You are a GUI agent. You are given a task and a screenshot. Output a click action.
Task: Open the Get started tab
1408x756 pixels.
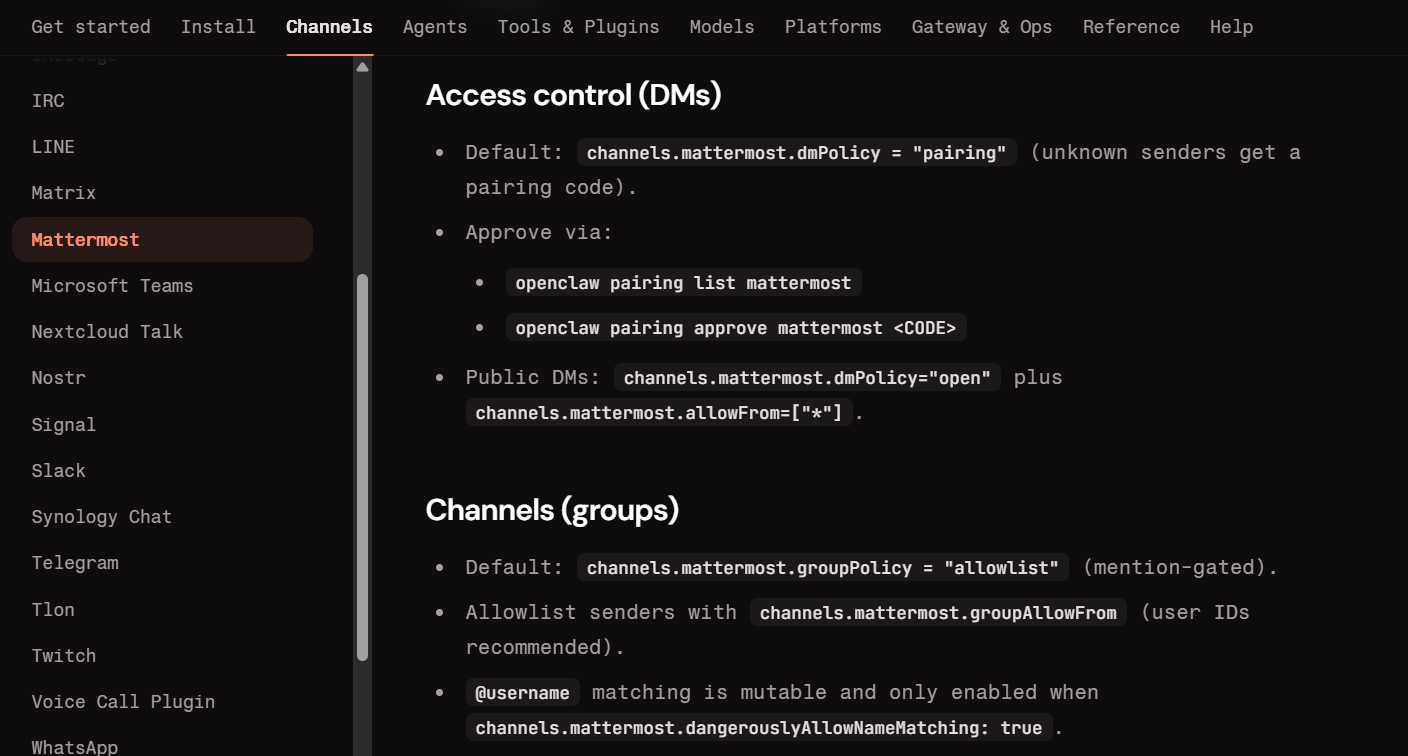tap(91, 27)
